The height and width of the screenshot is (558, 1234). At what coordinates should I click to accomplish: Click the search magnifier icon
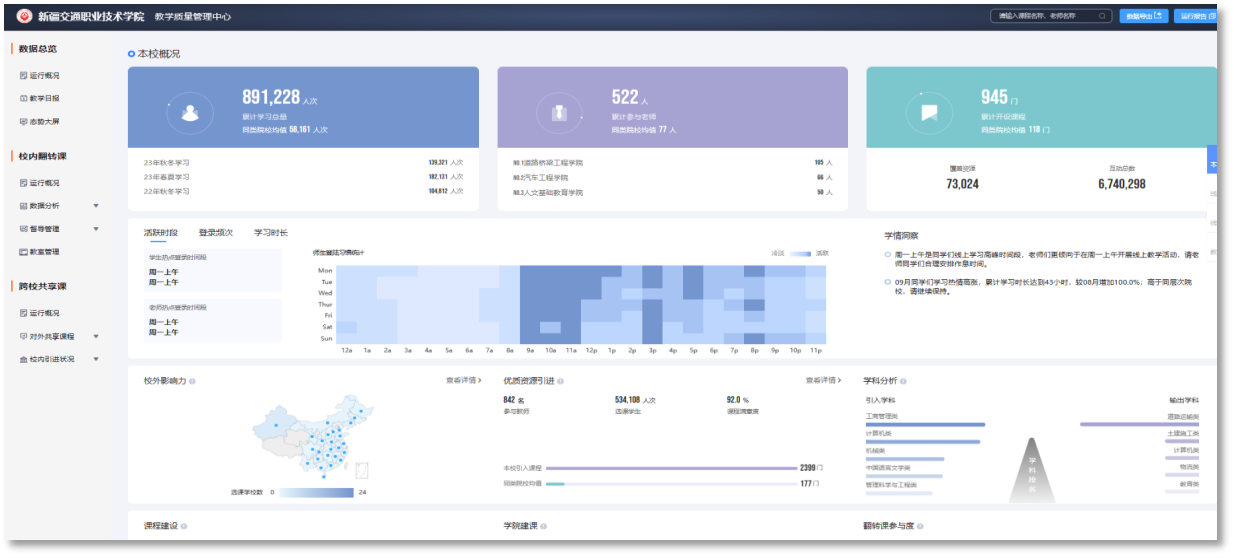(x=1102, y=16)
